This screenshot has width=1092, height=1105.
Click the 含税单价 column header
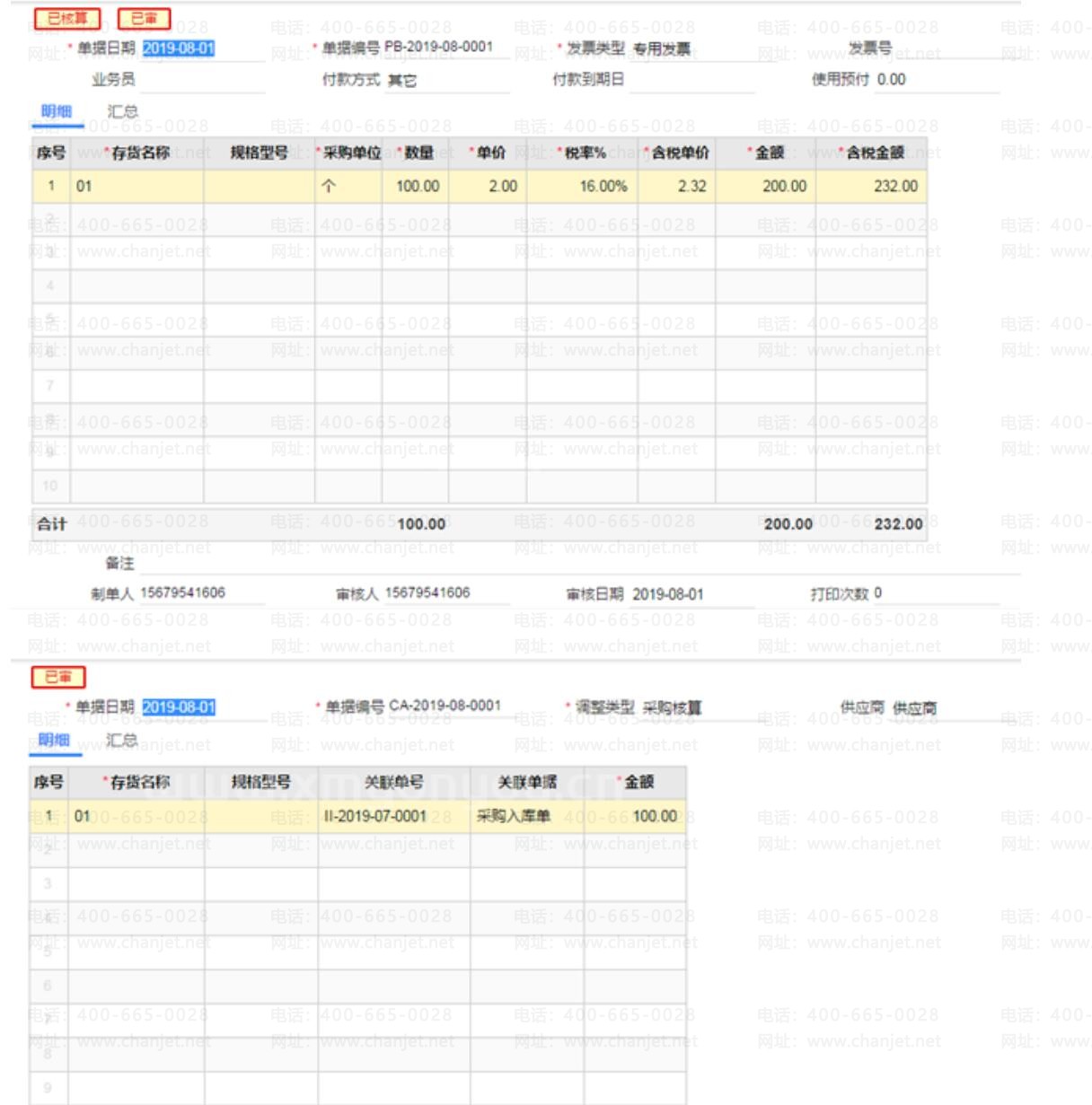coord(676,153)
